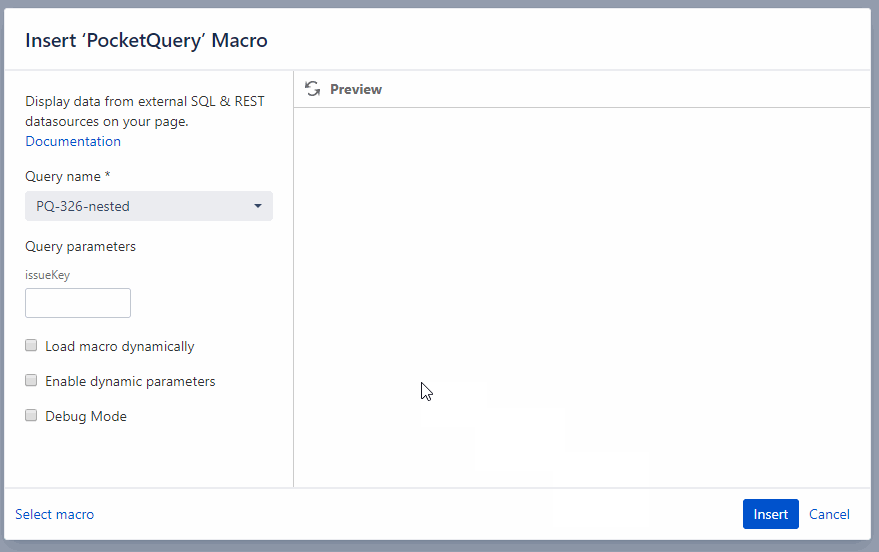The image size is (879, 552).
Task: Click the small issueKey parameter label
Action: pos(47,274)
